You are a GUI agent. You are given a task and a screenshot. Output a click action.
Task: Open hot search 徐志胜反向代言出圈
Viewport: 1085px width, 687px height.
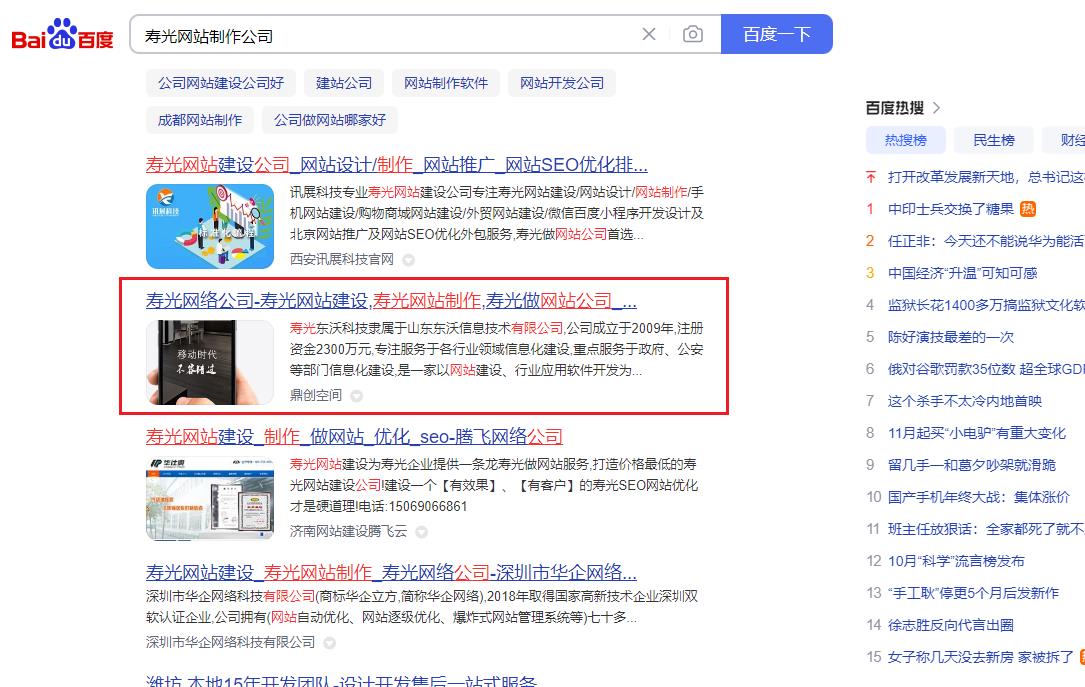point(951,625)
